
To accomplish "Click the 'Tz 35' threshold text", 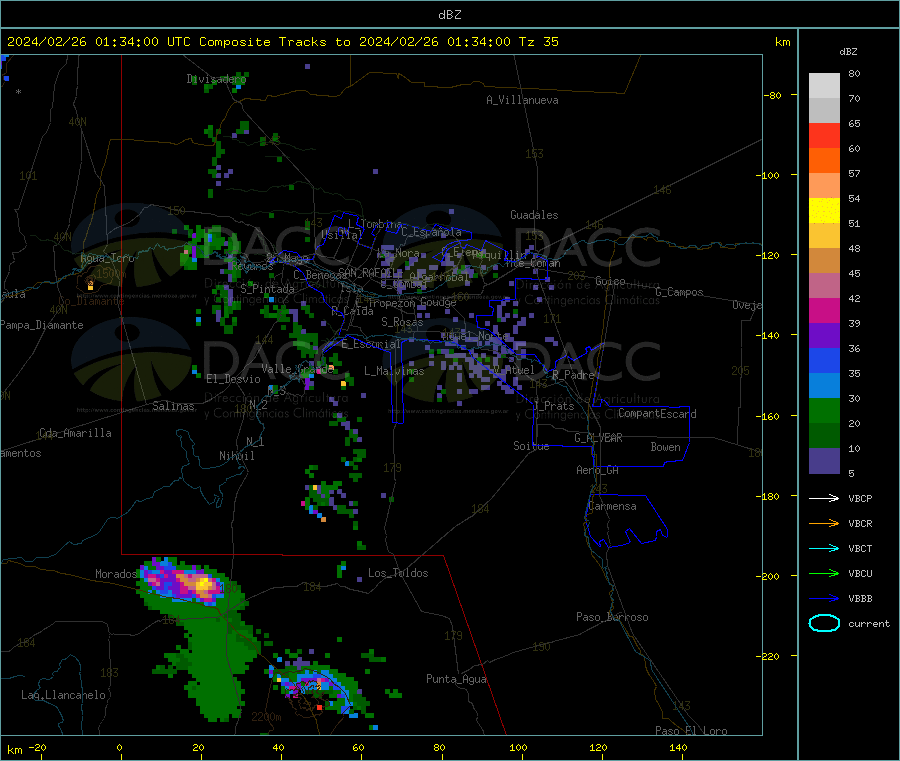I will 538,42.
